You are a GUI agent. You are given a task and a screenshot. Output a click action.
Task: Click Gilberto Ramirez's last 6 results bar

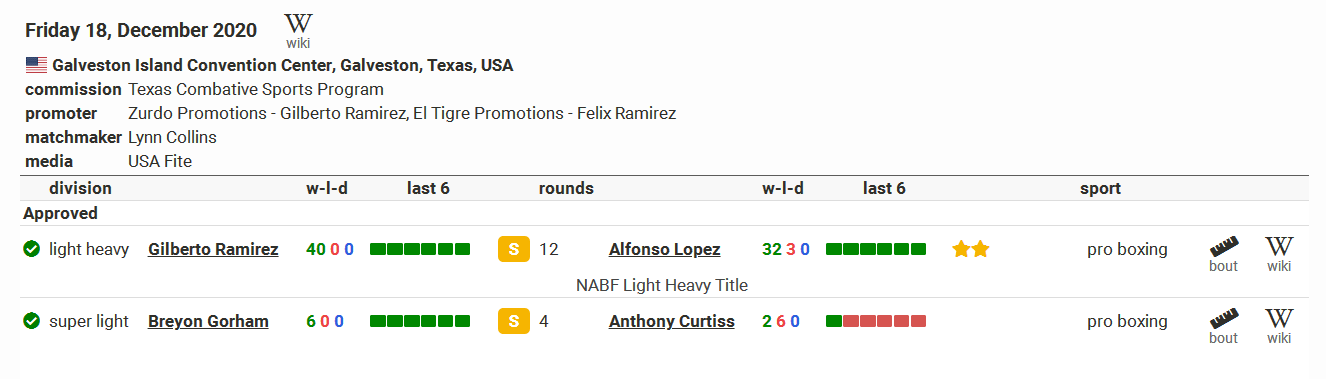tap(420, 249)
